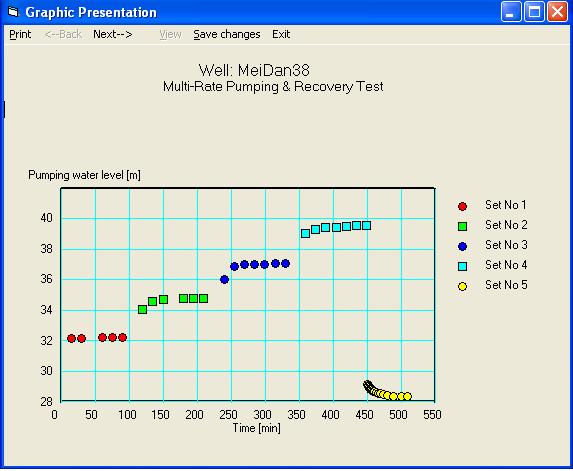Click the grayed-out View menu item

pyautogui.click(x=170, y=34)
